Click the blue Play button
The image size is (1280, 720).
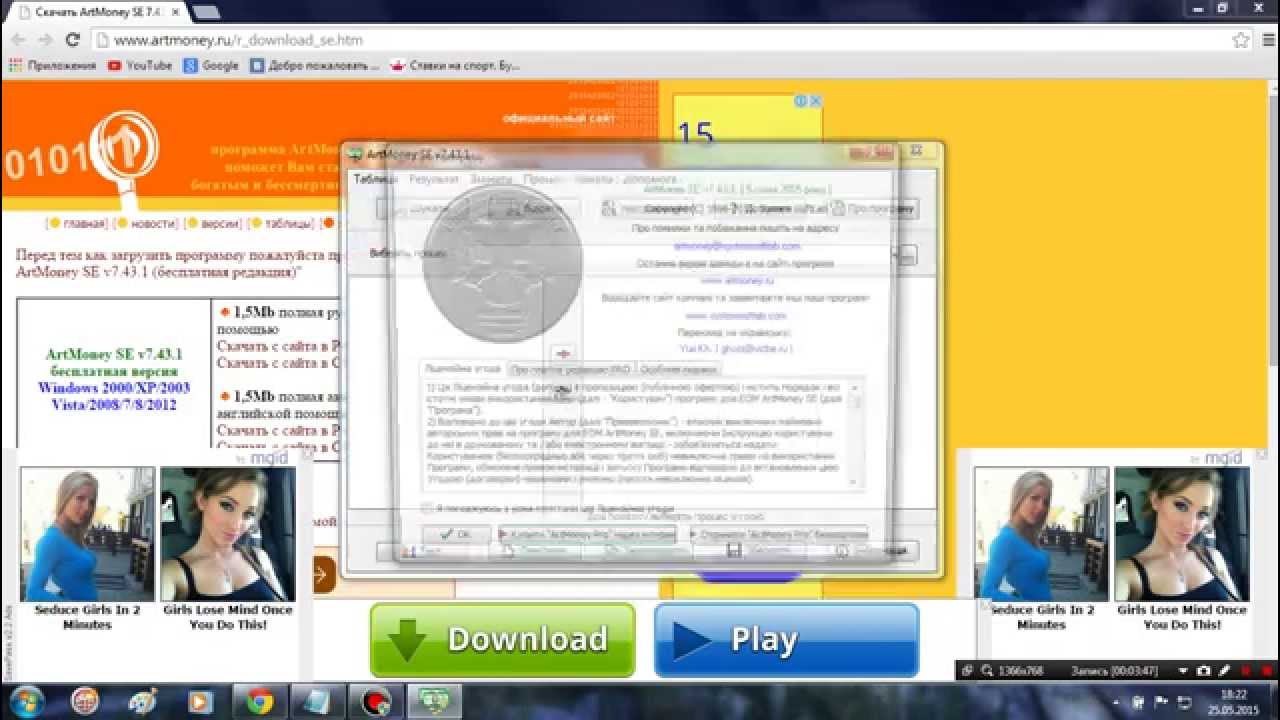click(x=786, y=640)
